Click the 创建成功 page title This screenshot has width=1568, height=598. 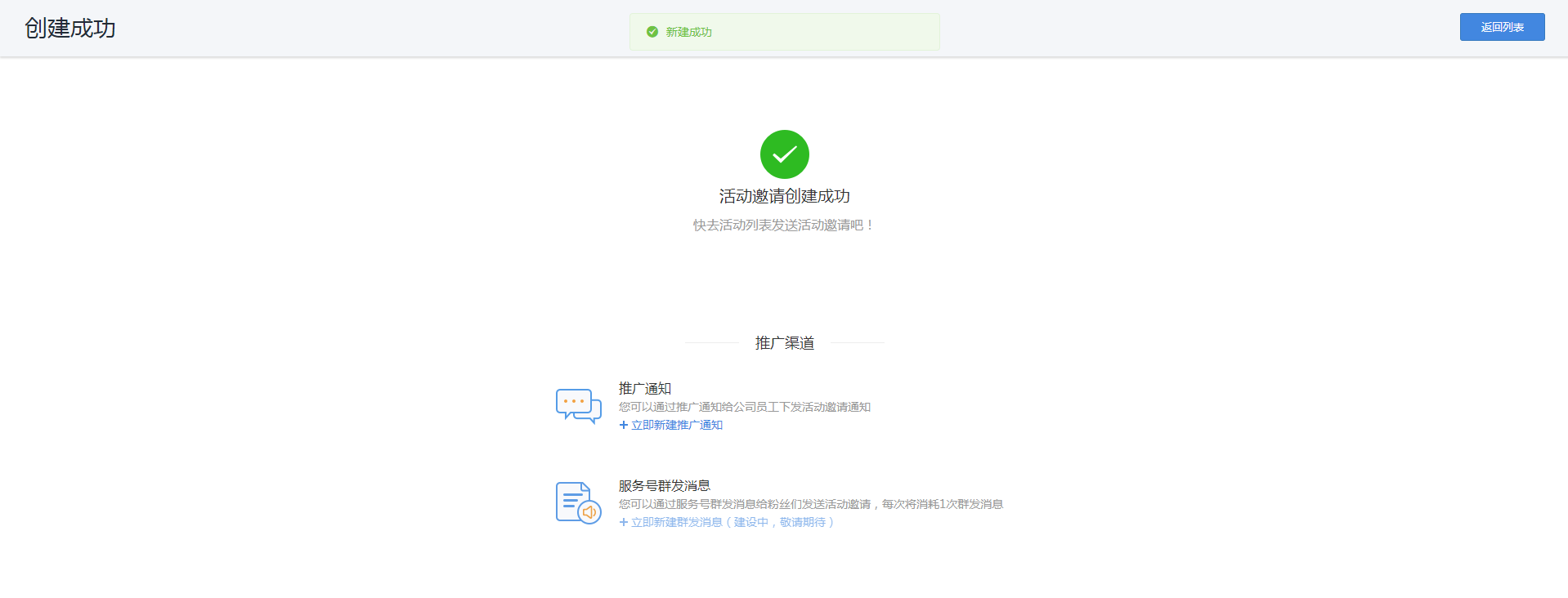(70, 29)
